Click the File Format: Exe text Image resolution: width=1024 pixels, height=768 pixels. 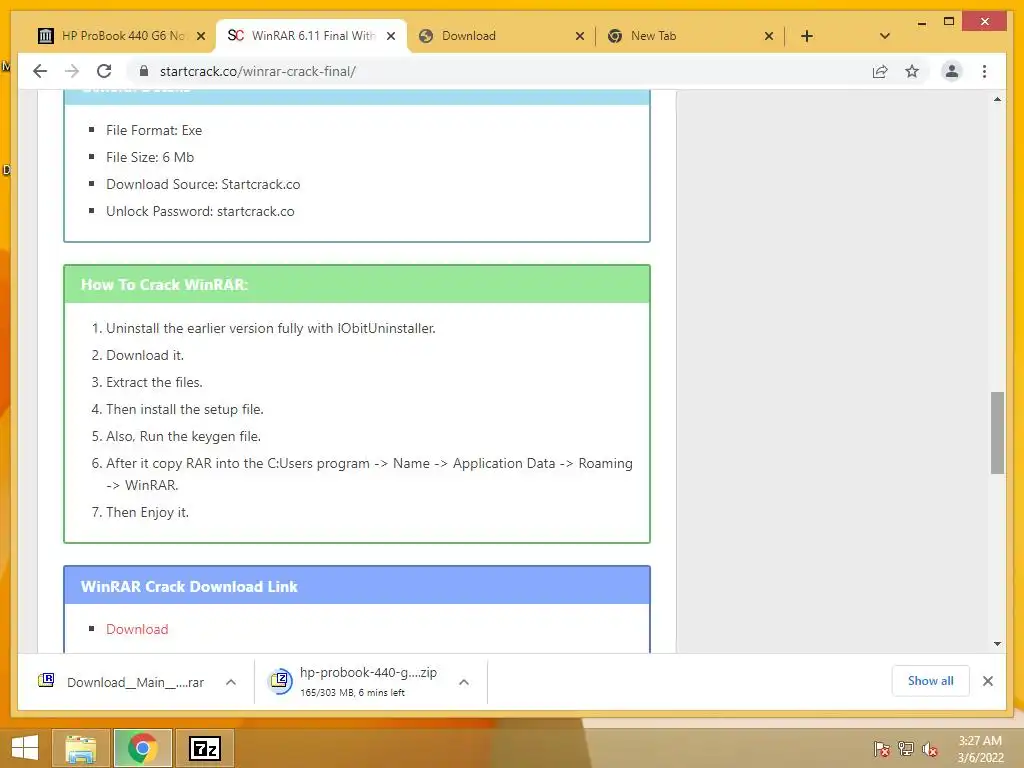(153, 130)
